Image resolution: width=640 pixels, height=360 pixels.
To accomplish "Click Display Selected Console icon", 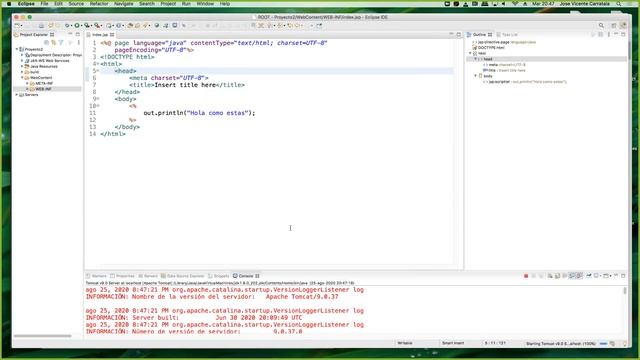I will click(596, 276).
